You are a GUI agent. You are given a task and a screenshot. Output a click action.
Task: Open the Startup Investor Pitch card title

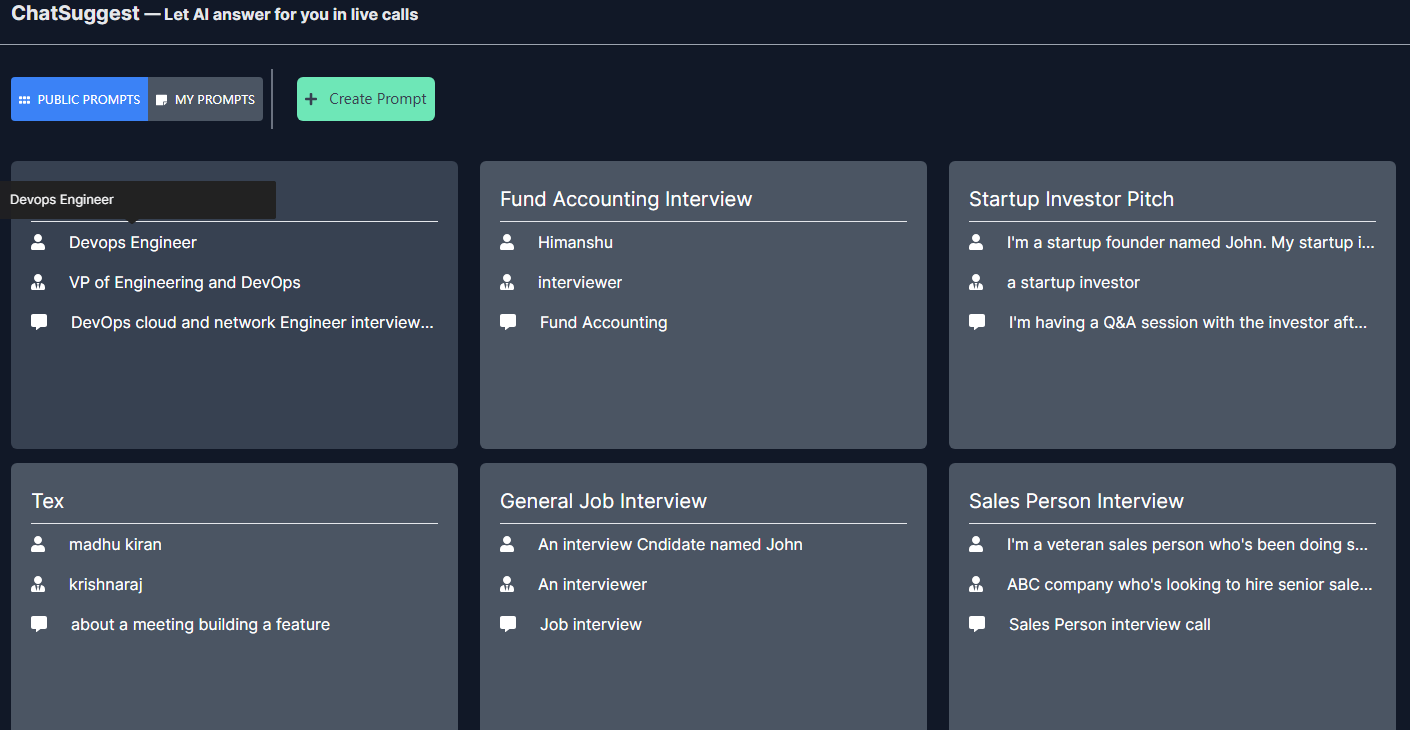[x=1071, y=199]
